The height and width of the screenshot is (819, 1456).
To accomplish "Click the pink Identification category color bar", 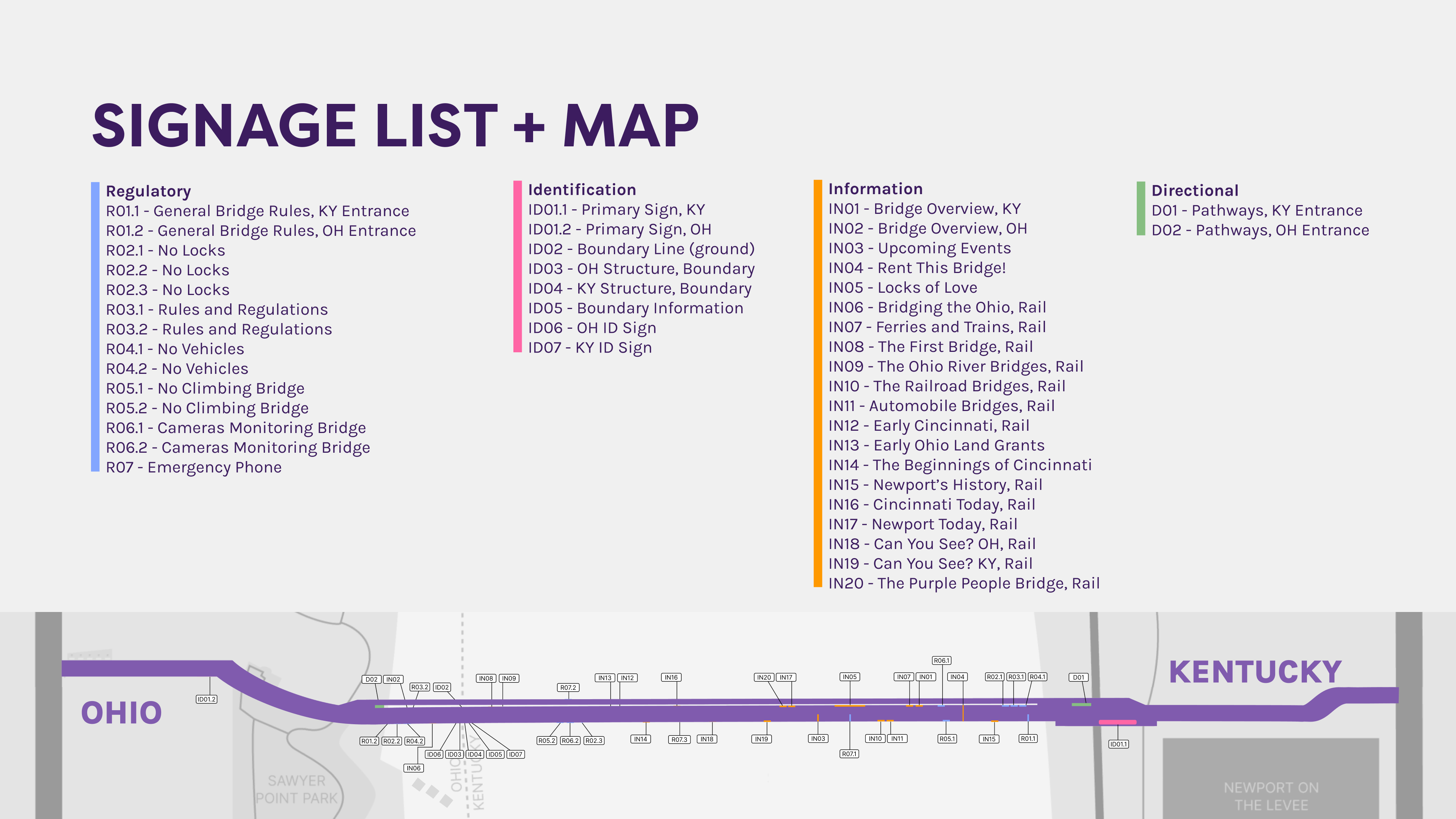I will [x=517, y=266].
